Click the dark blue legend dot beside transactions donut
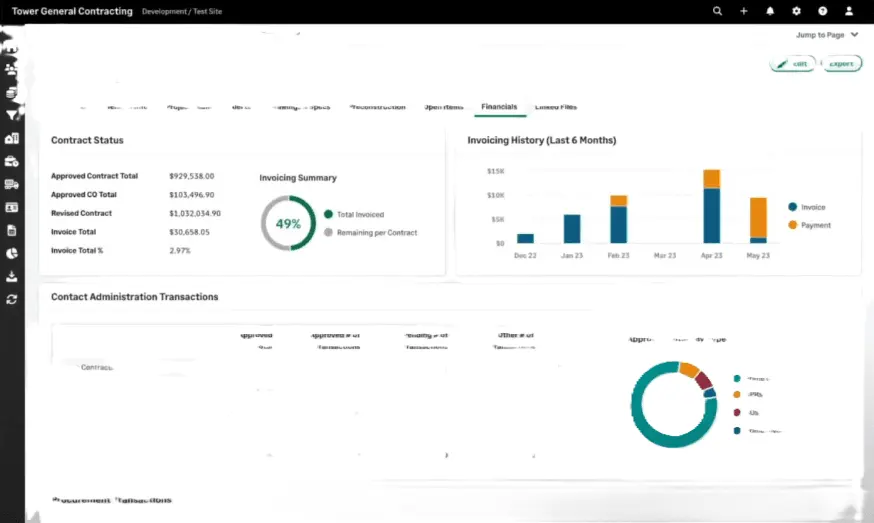 tap(736, 430)
